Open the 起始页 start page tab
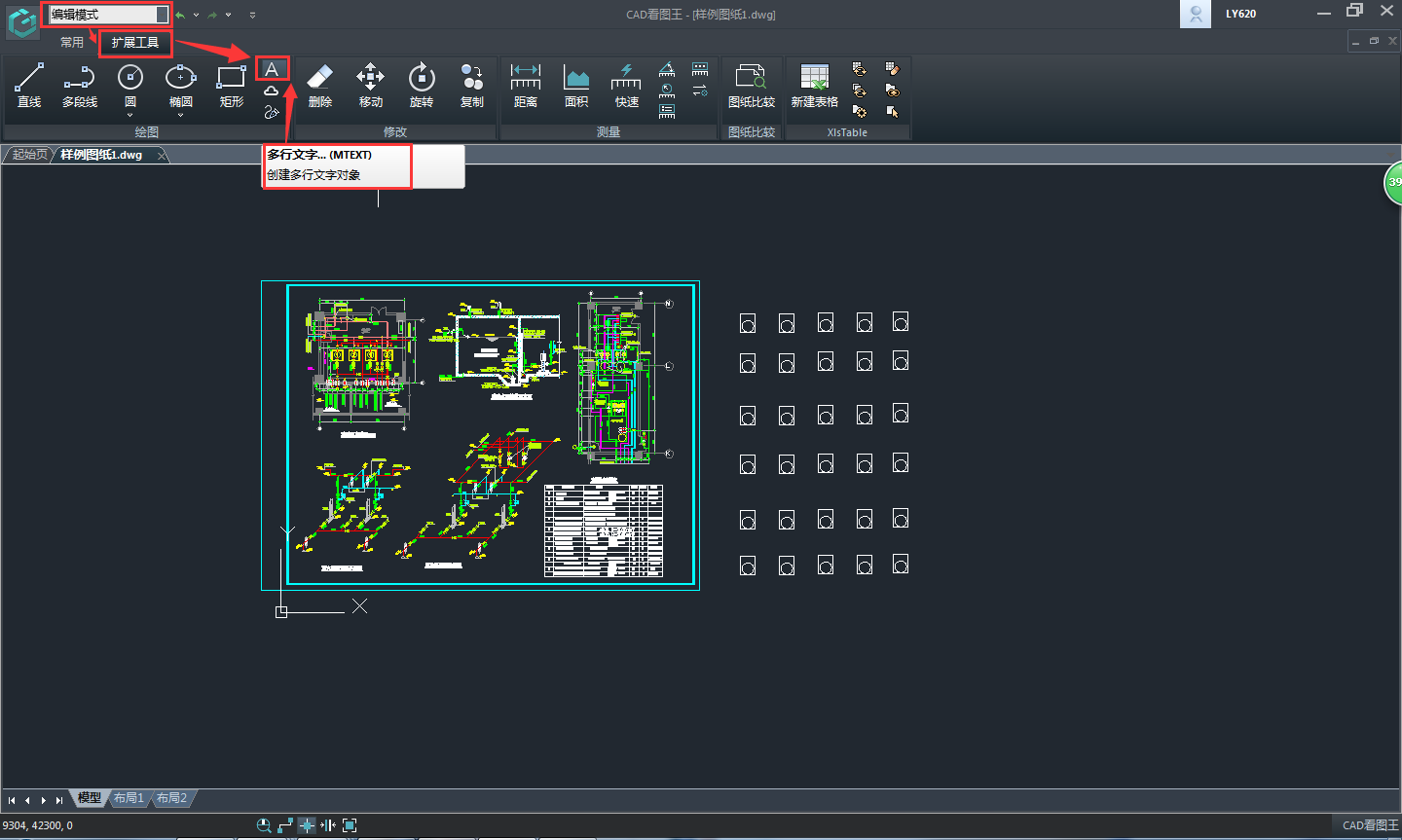Screen dimensions: 1402x840 click(x=28, y=155)
